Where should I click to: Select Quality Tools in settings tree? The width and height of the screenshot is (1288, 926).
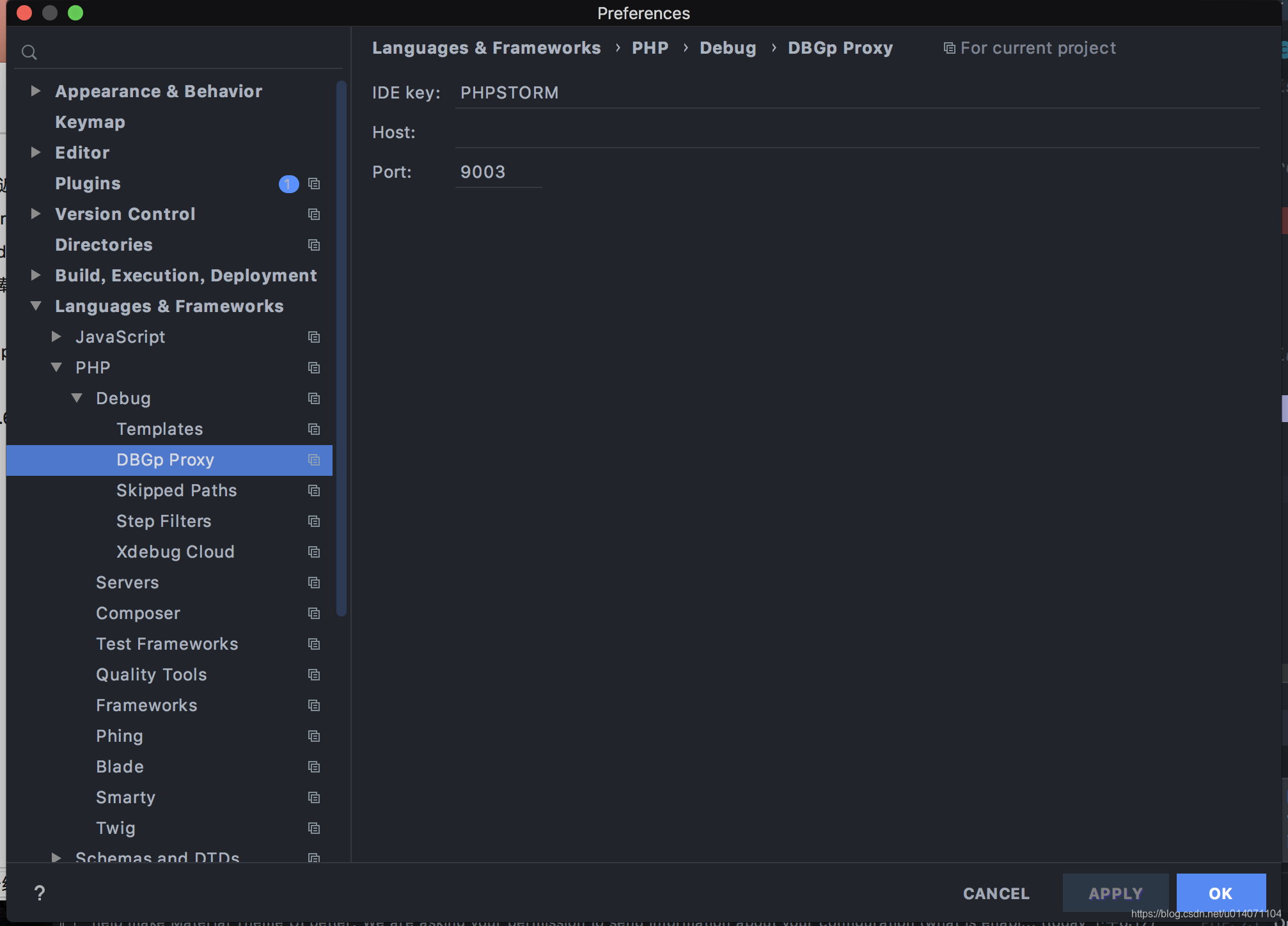[x=152, y=675]
